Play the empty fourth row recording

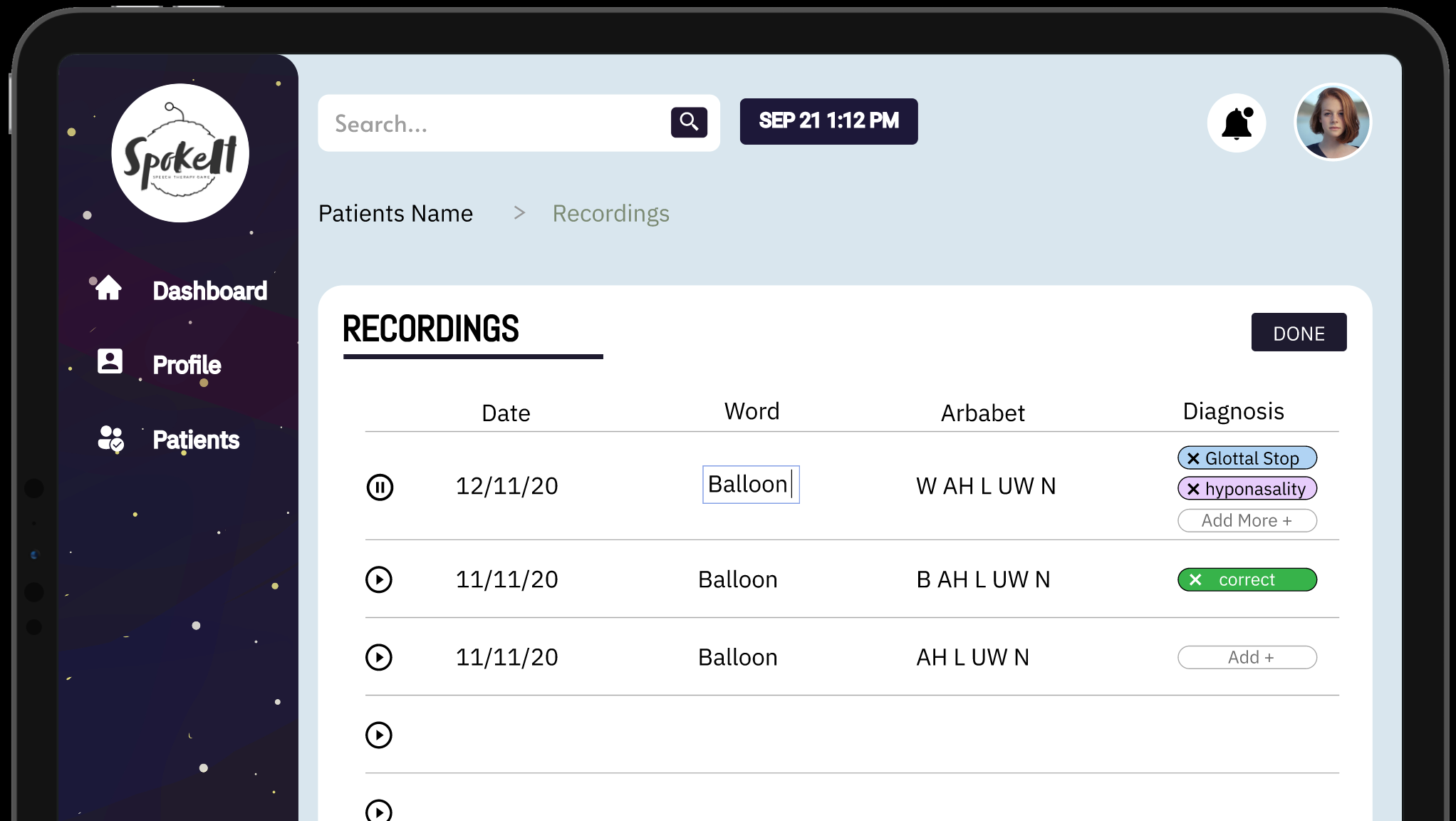(379, 735)
